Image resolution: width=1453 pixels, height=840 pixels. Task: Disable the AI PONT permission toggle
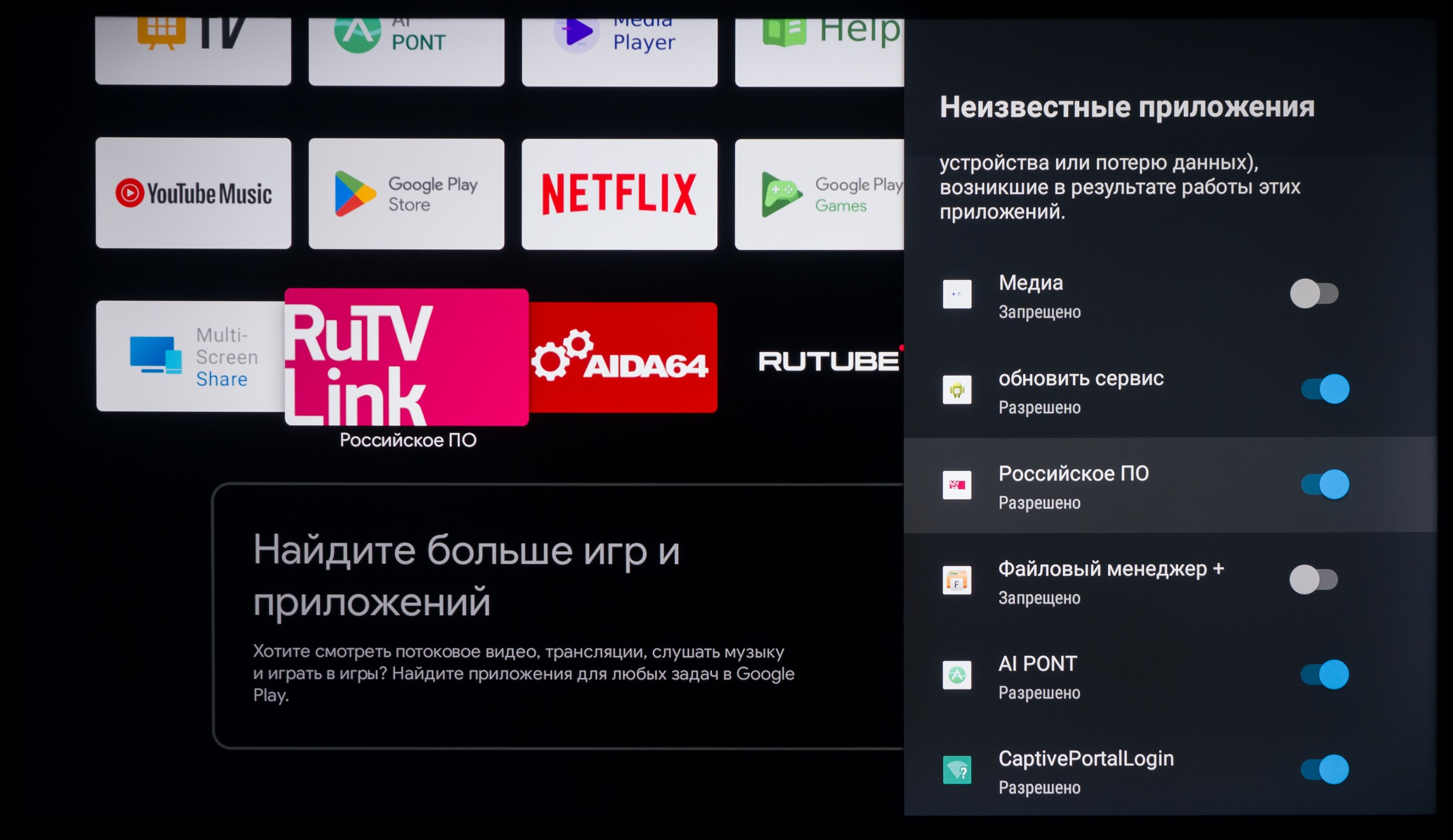point(1325,674)
